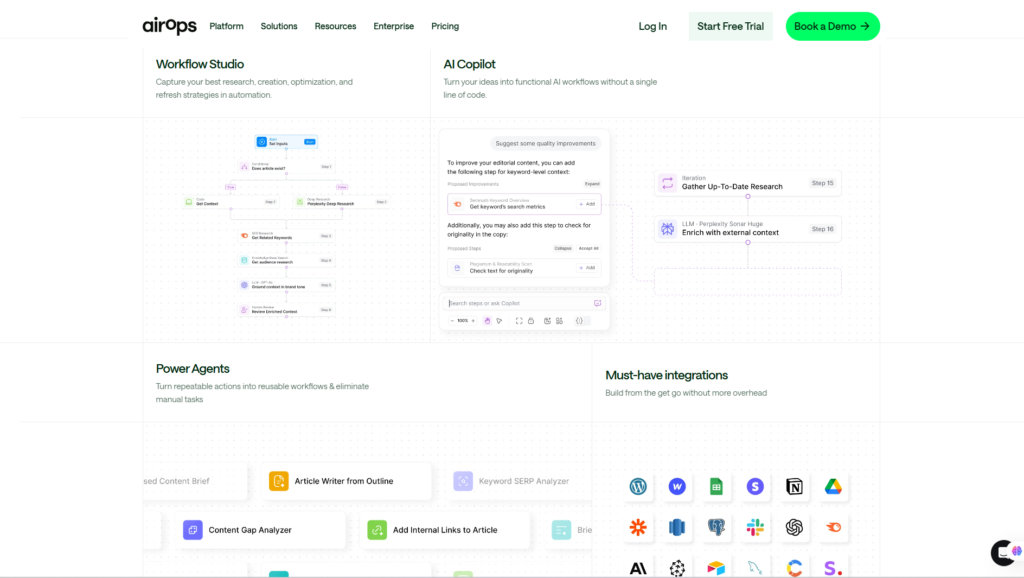Screen dimensions: 1024x578
Task: Add the Get keyword's search metrics step
Action: pyautogui.click(x=587, y=204)
